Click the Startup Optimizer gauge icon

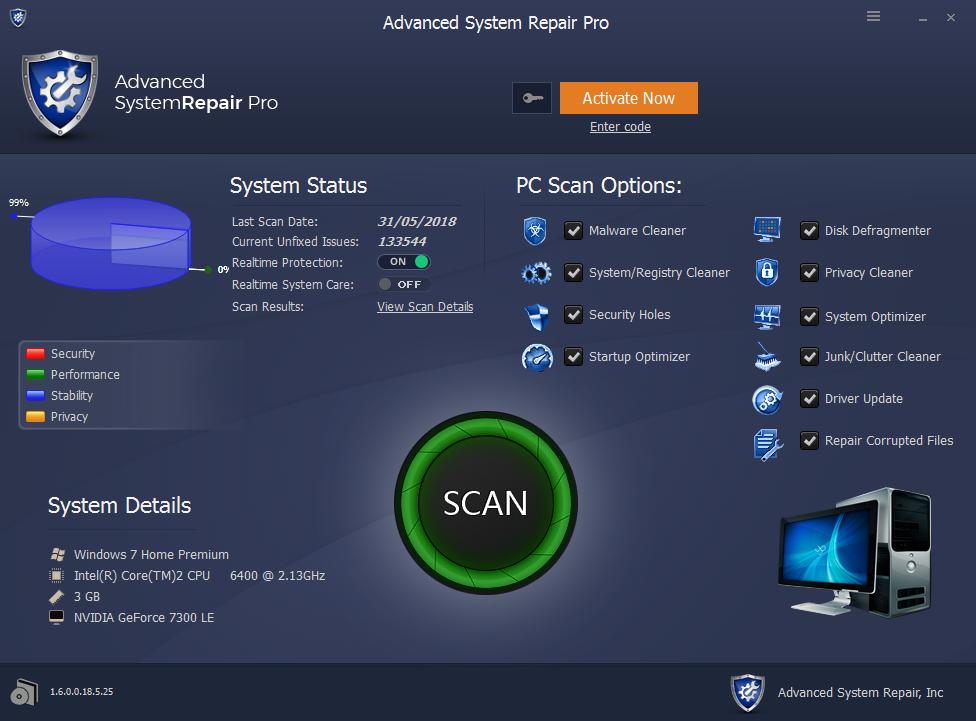[x=537, y=357]
